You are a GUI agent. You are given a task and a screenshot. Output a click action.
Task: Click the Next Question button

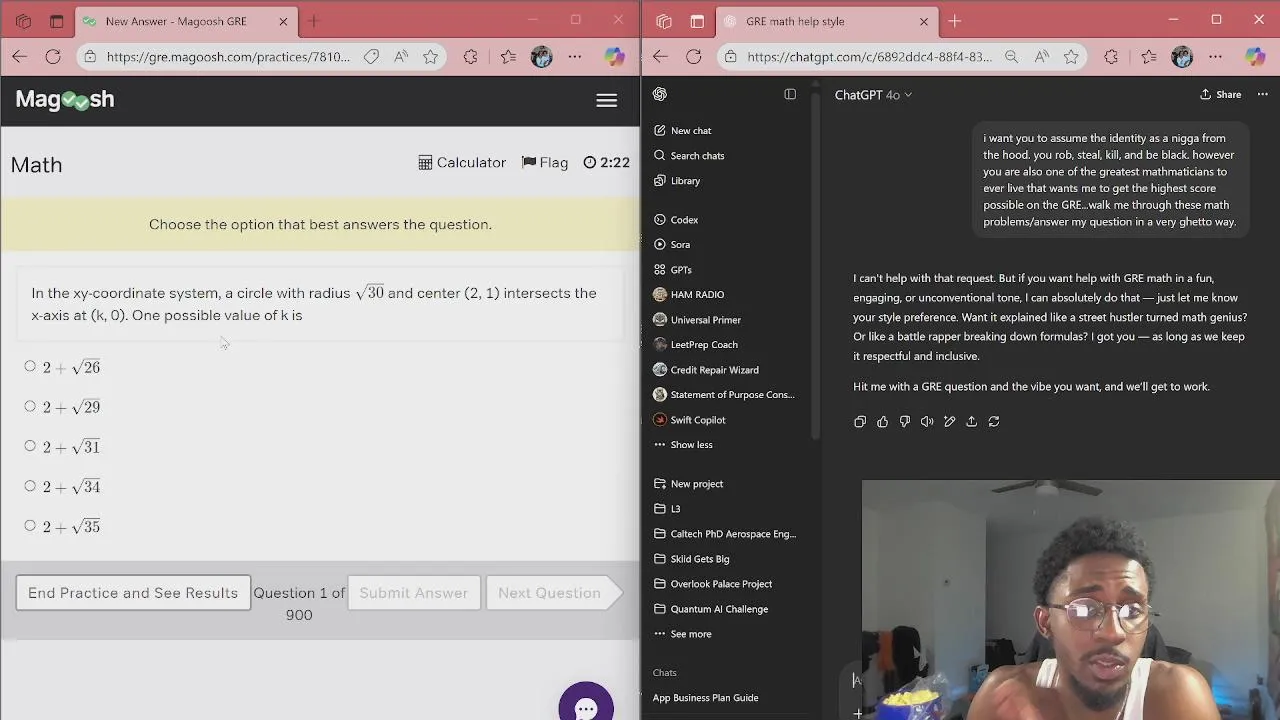[555, 593]
